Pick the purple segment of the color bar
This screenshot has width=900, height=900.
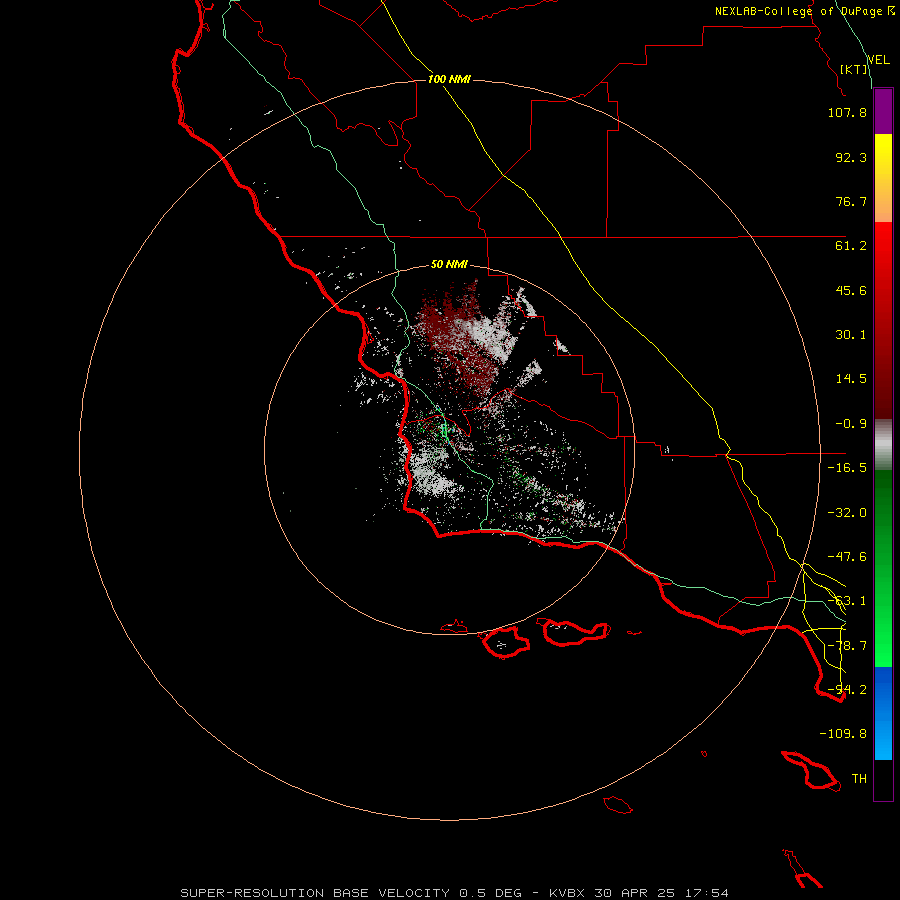[x=883, y=111]
